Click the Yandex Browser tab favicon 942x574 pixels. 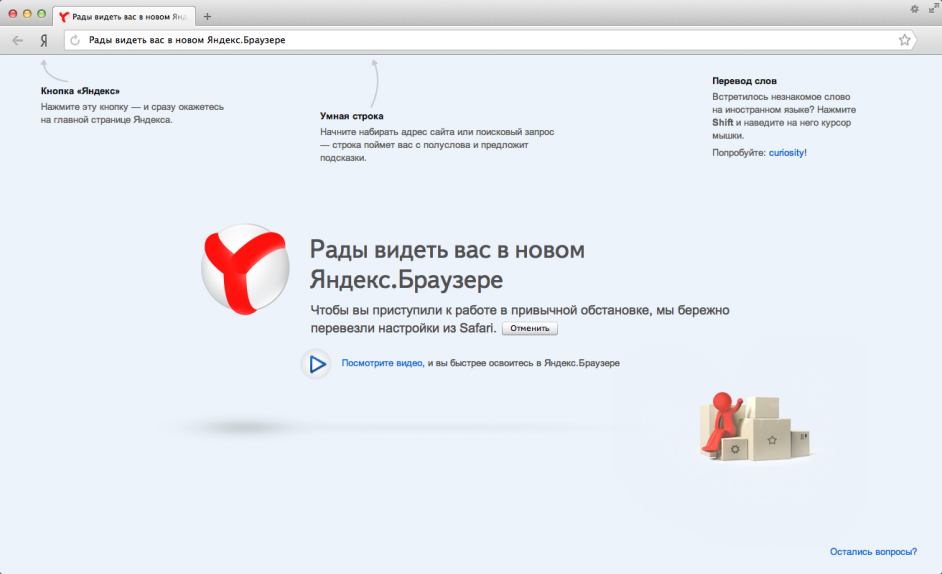click(64, 17)
